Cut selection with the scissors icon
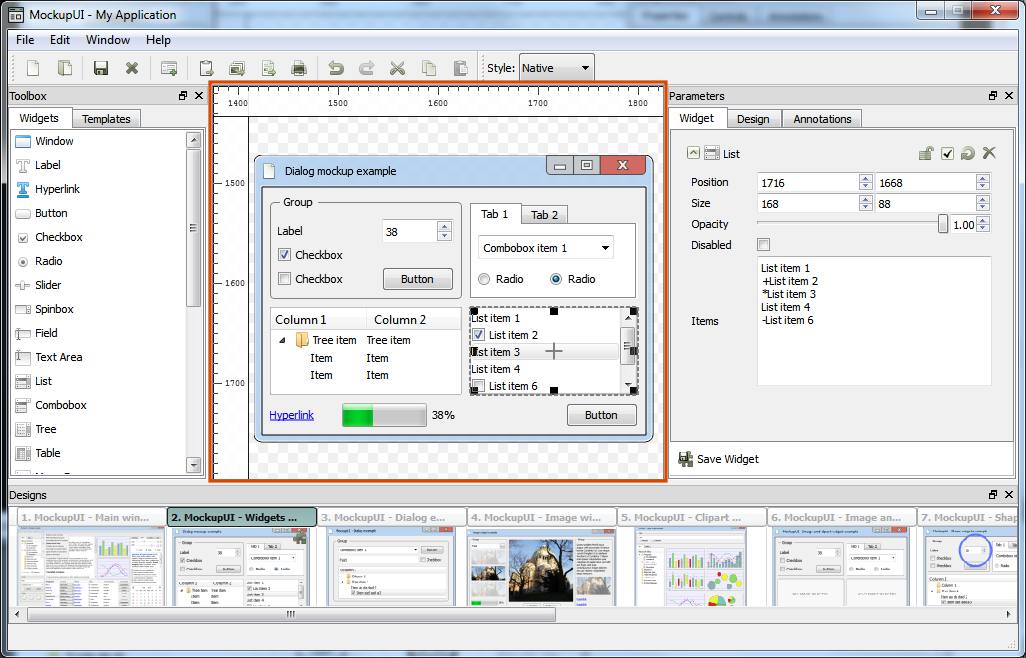1026x658 pixels. click(397, 68)
